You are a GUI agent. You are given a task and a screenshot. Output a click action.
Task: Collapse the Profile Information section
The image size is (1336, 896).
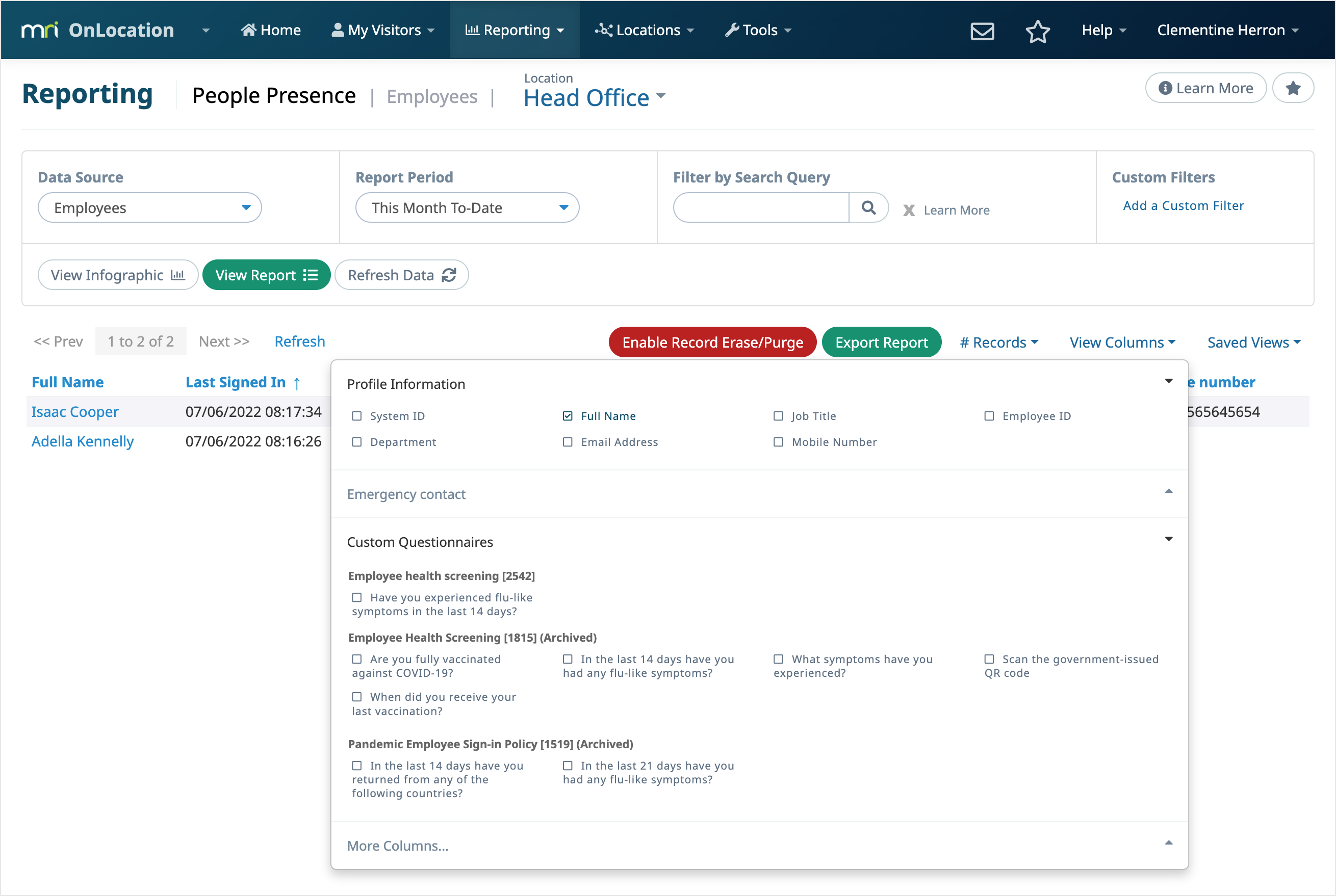pos(1169,381)
